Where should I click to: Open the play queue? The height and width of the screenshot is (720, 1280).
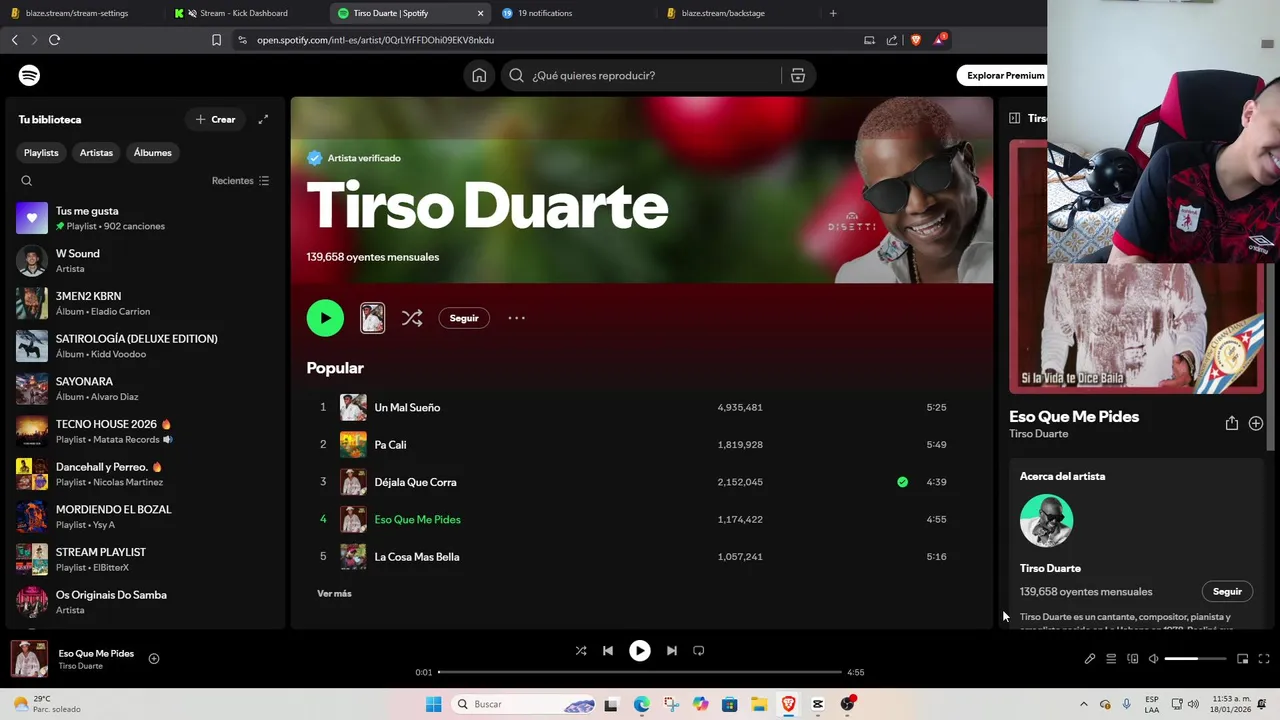point(1111,659)
